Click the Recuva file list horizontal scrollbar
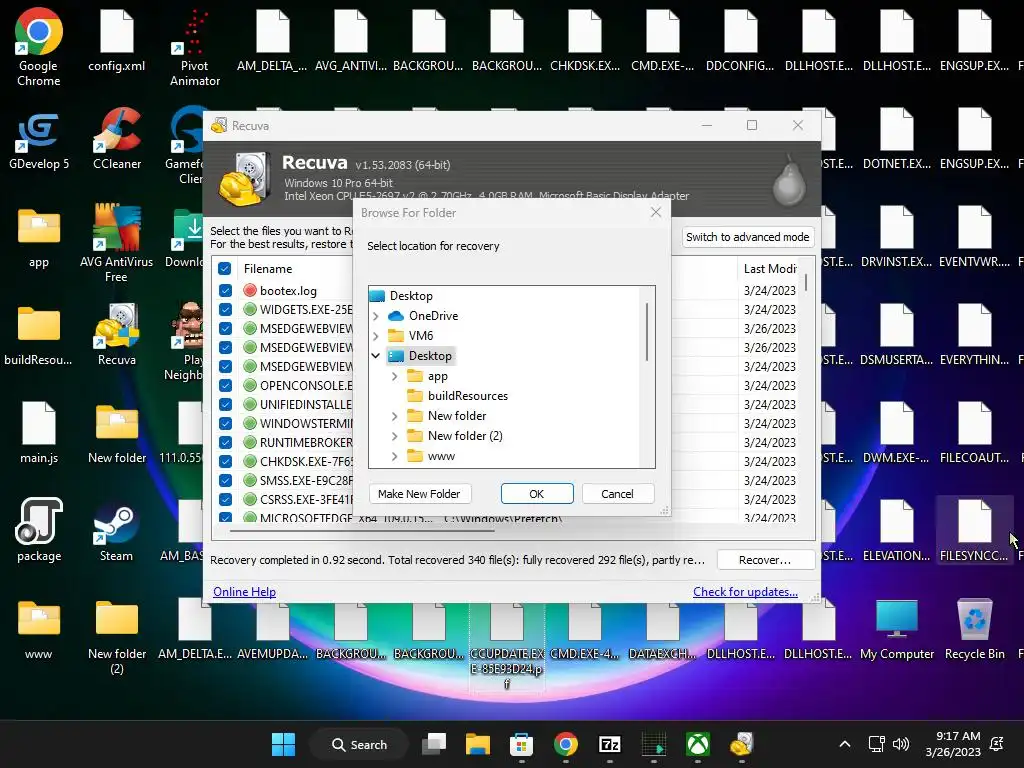Viewport: 1024px width, 768px height. [362, 530]
